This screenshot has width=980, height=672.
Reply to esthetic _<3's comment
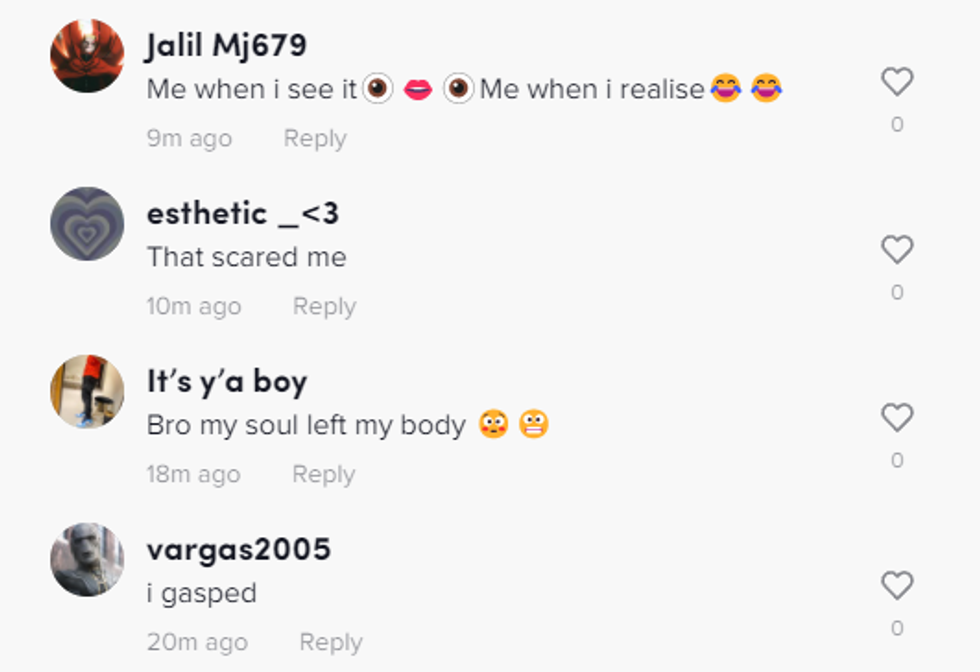(x=324, y=307)
